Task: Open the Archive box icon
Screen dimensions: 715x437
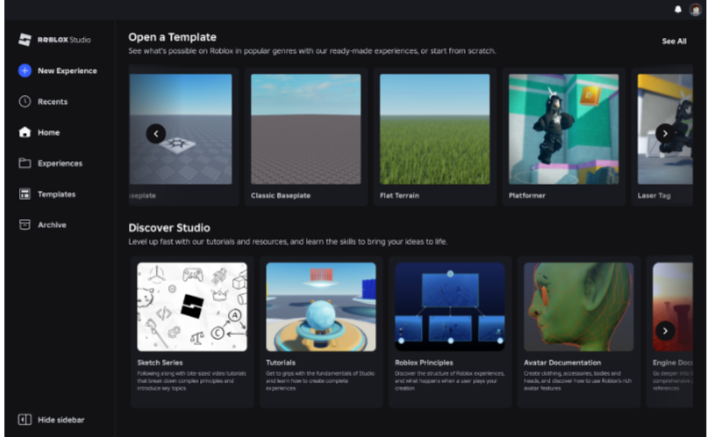Action: [x=25, y=225]
